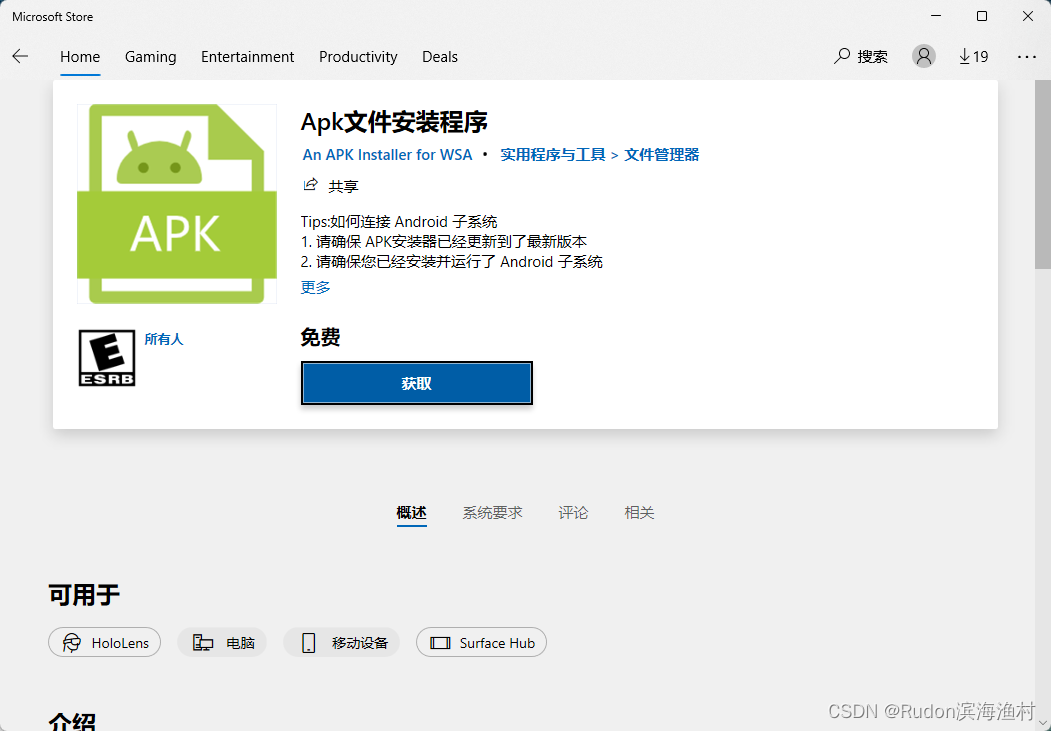The image size is (1051, 731).
Task: Open the three-dot more menu
Action: 1026,57
